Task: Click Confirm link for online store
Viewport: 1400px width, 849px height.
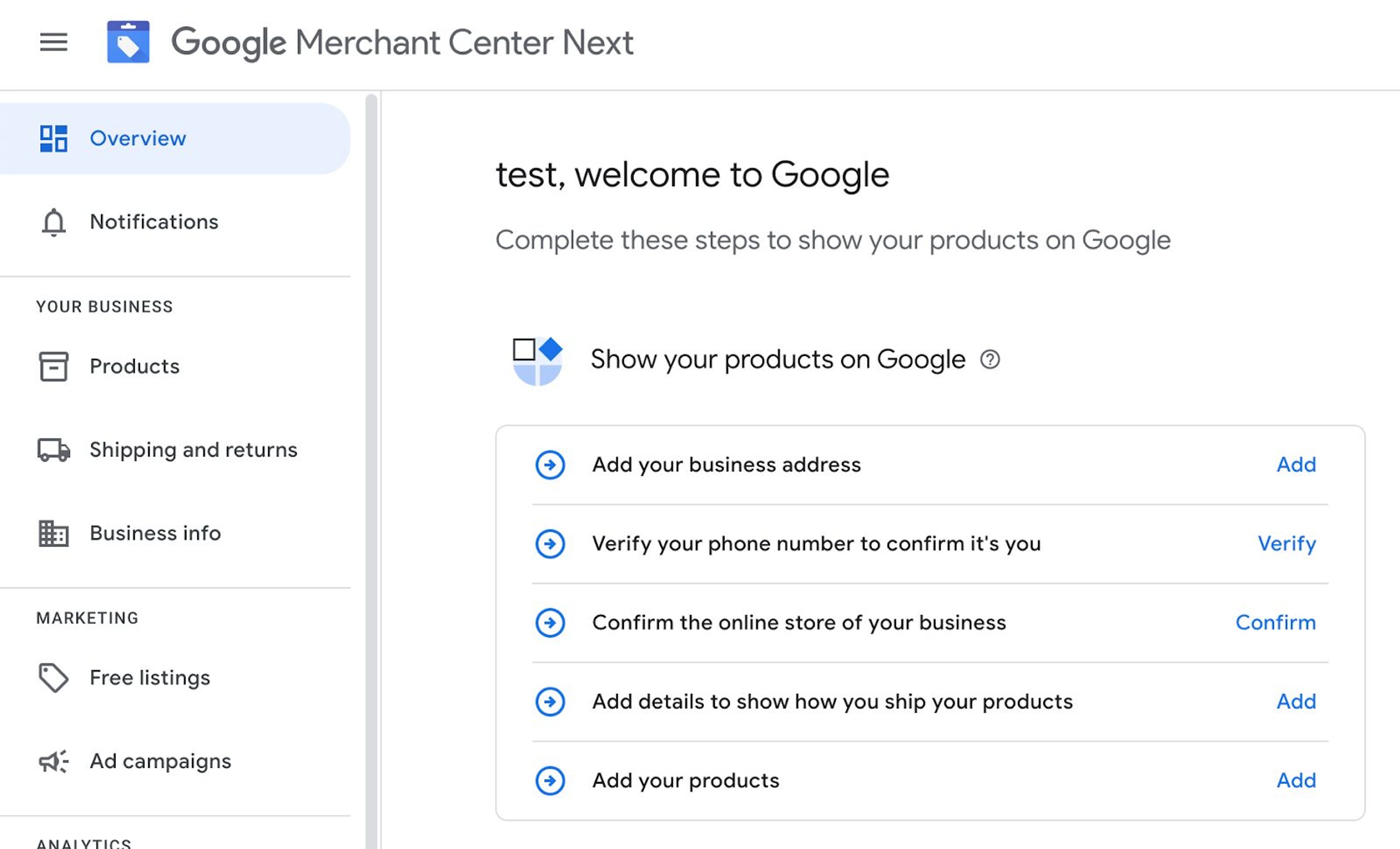Action: (1276, 622)
